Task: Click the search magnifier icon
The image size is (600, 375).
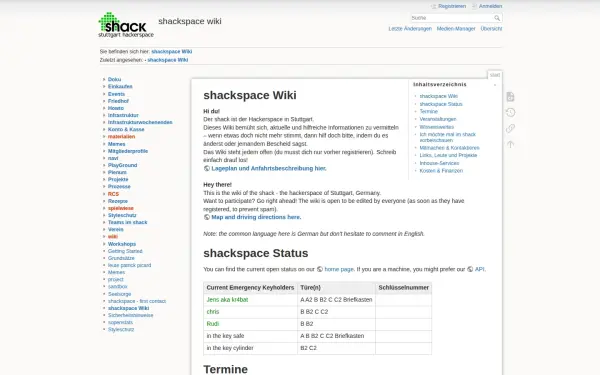Action: pos(497,18)
